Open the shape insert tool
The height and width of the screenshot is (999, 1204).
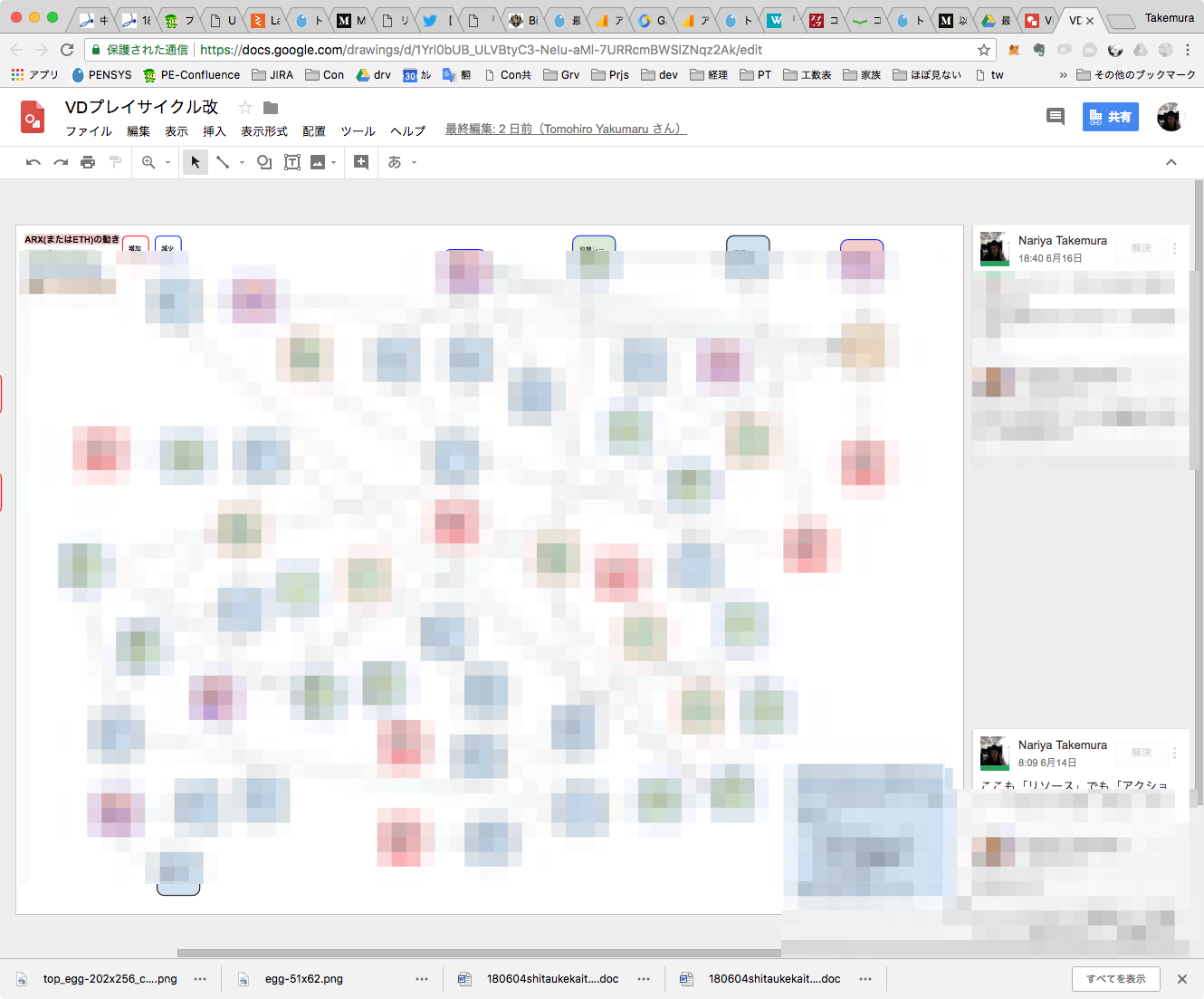[x=264, y=162]
